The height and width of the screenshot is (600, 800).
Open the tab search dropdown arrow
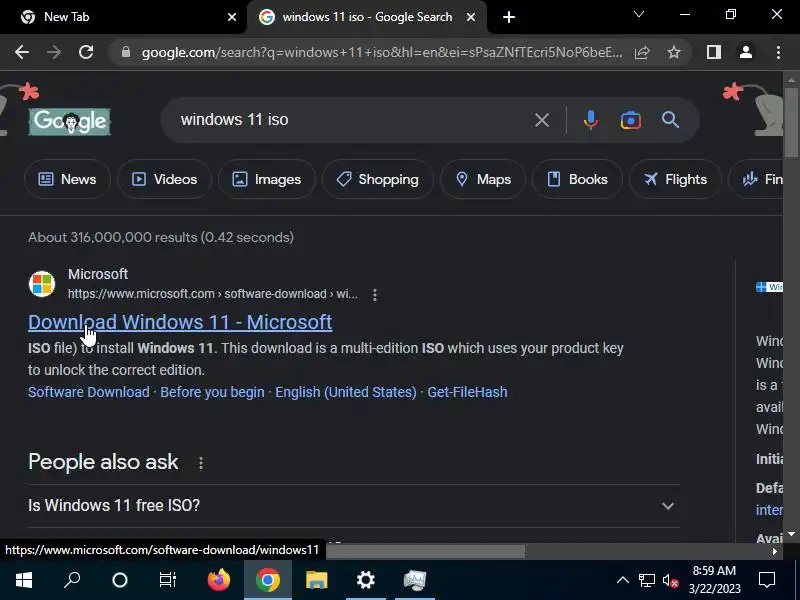[639, 14]
